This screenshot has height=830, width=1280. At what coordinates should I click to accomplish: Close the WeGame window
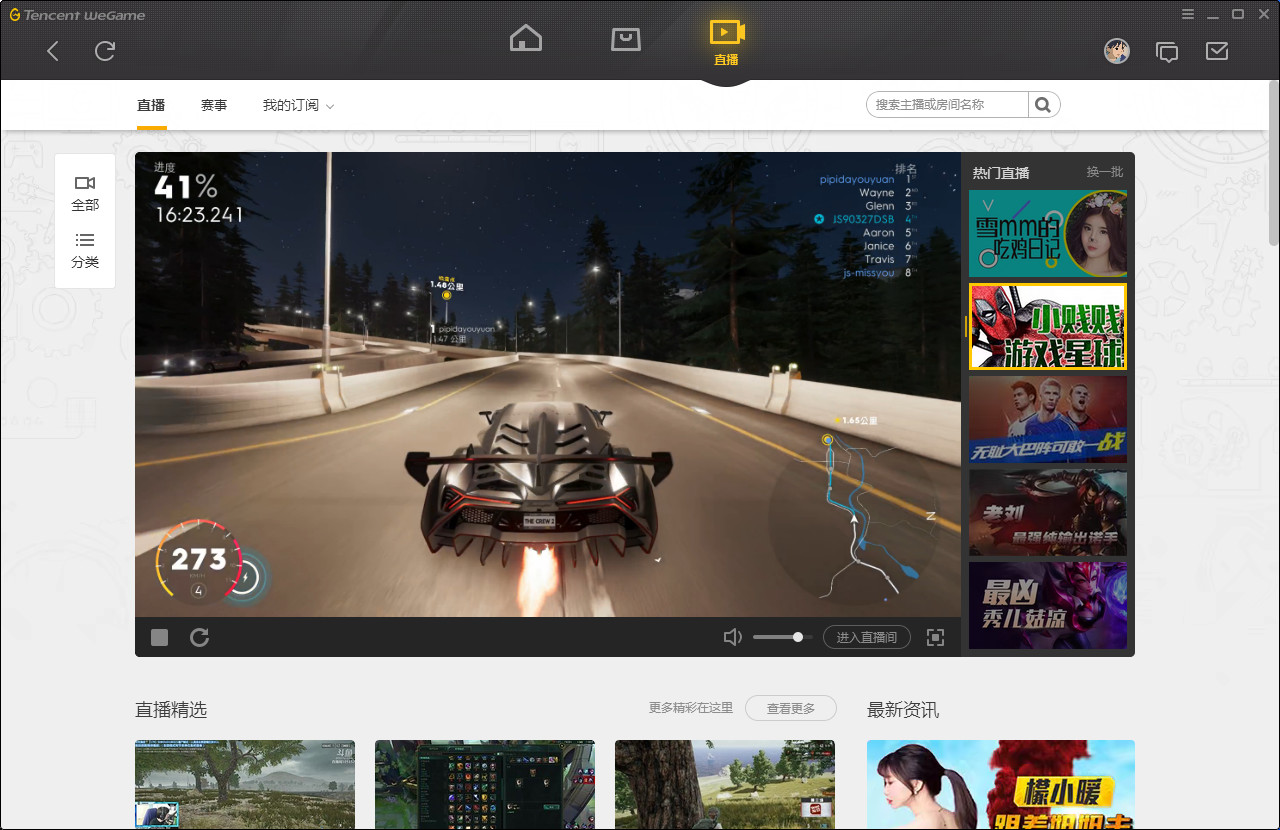(x=1263, y=14)
